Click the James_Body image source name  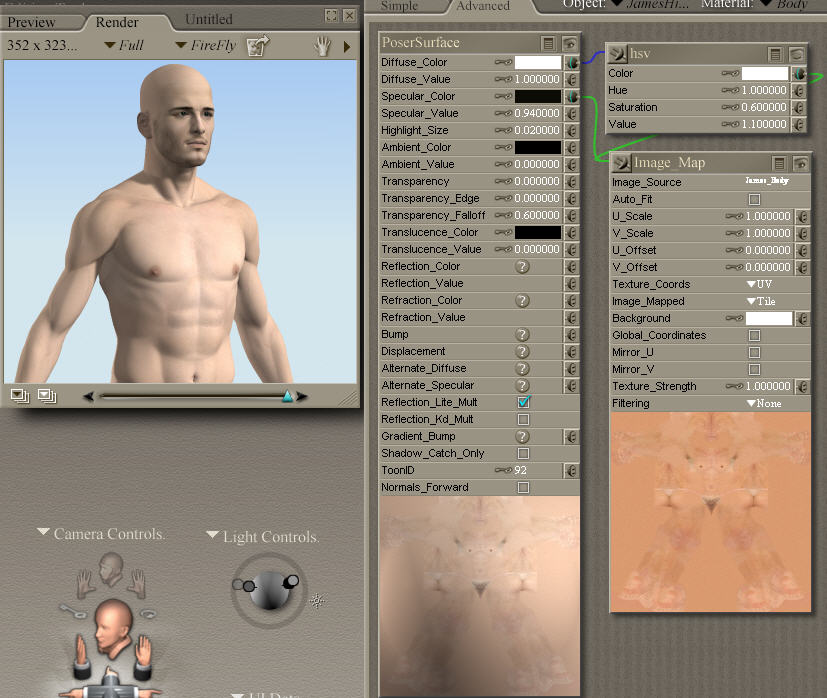point(767,181)
